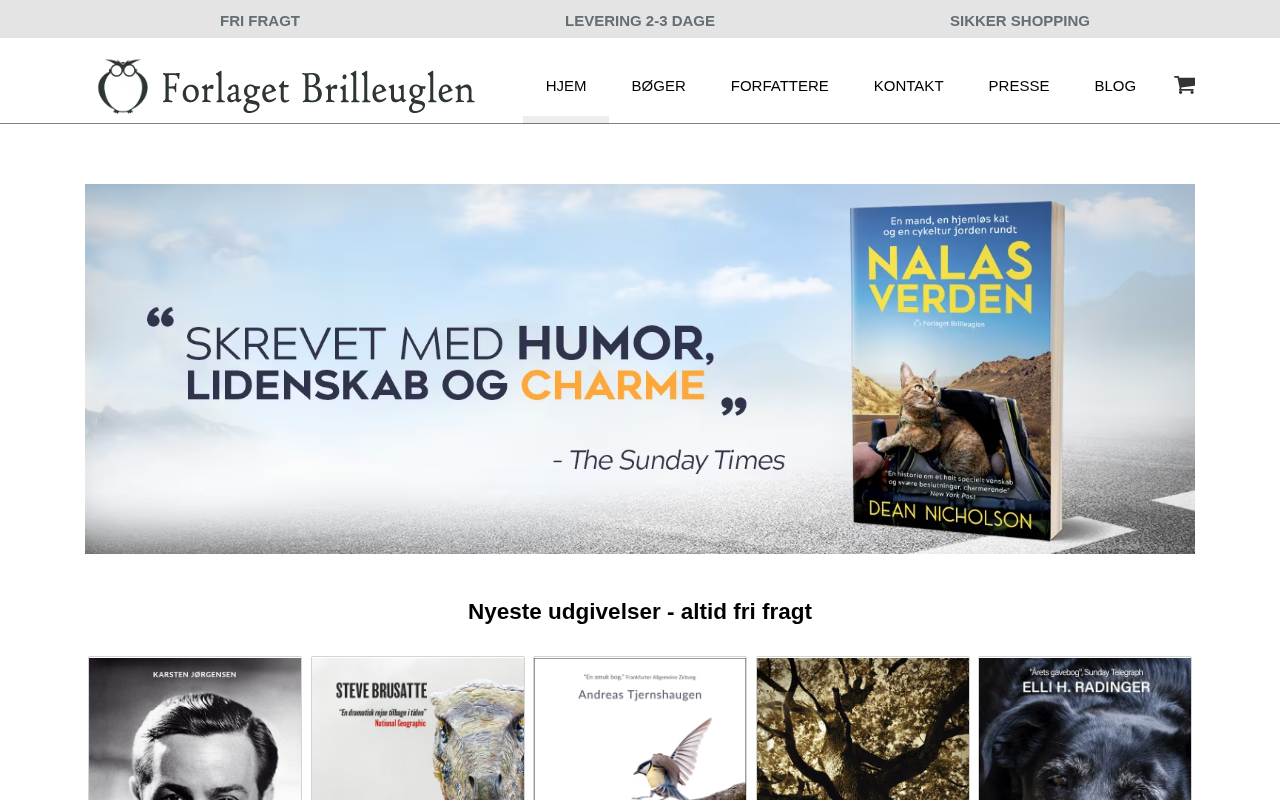Image resolution: width=1280 pixels, height=800 pixels.
Task: Open the PRESSE page
Action: (1019, 86)
